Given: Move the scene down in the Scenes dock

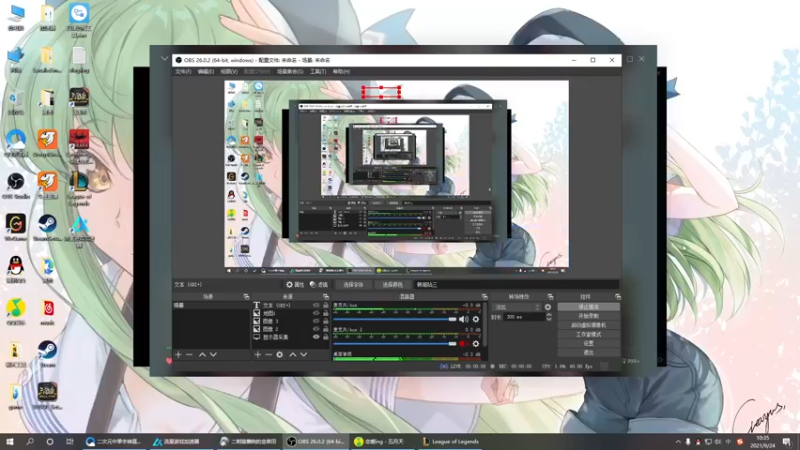Looking at the screenshot, I should coord(213,354).
